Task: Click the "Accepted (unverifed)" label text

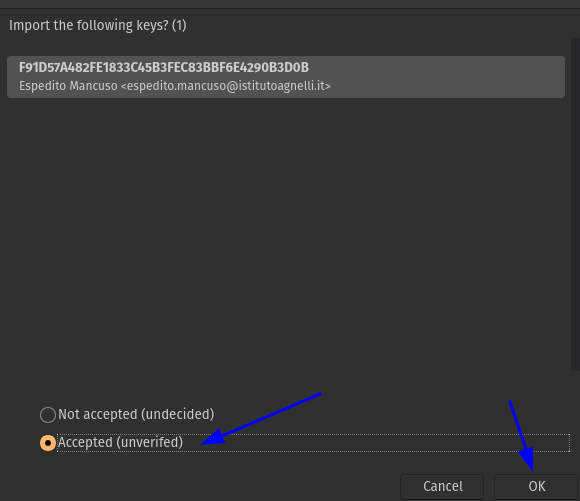Action: [120, 443]
